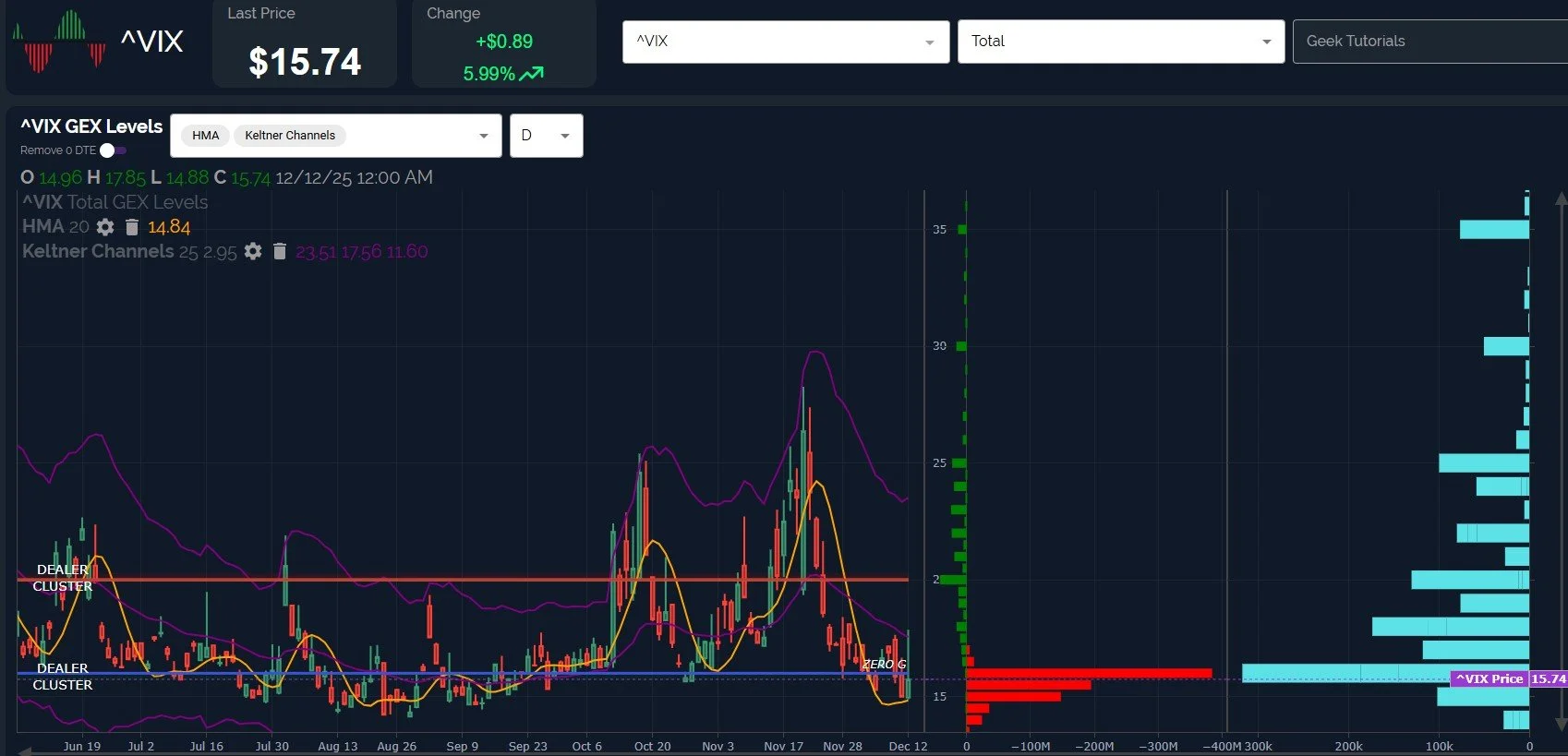Click the 25 strike axis label

coord(939,462)
